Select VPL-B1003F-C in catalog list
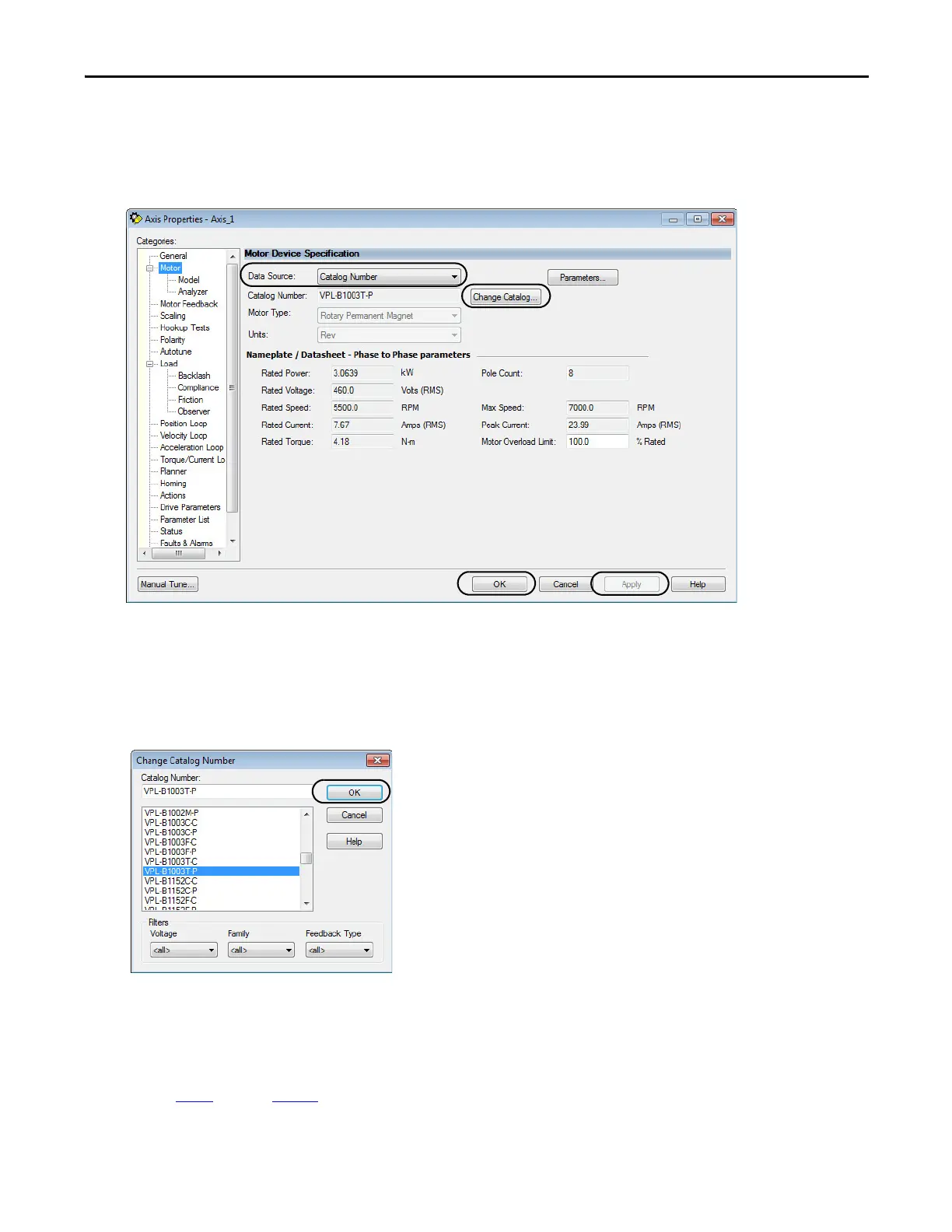The height and width of the screenshot is (1232, 952). (171, 842)
